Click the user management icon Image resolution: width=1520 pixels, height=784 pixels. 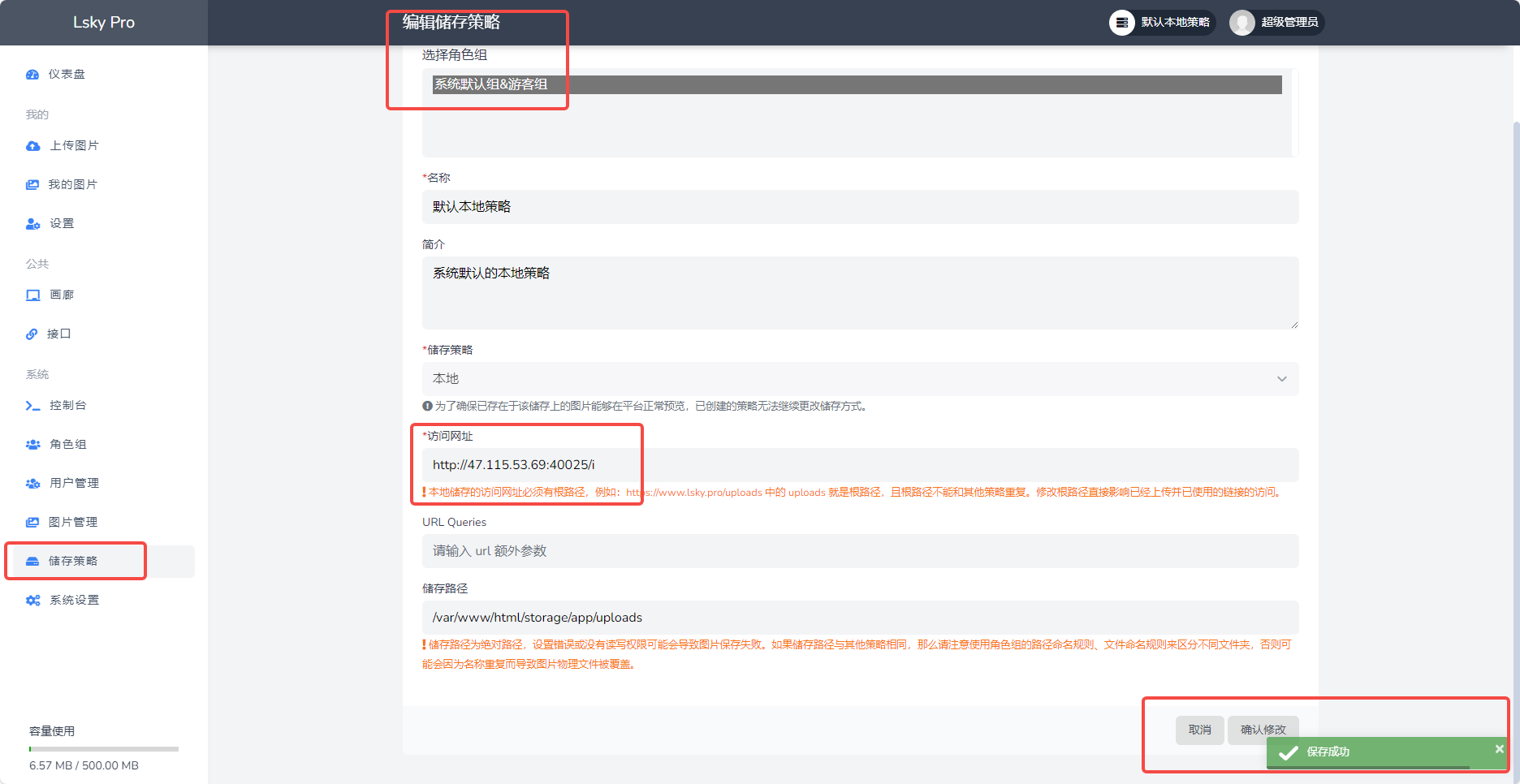point(33,484)
